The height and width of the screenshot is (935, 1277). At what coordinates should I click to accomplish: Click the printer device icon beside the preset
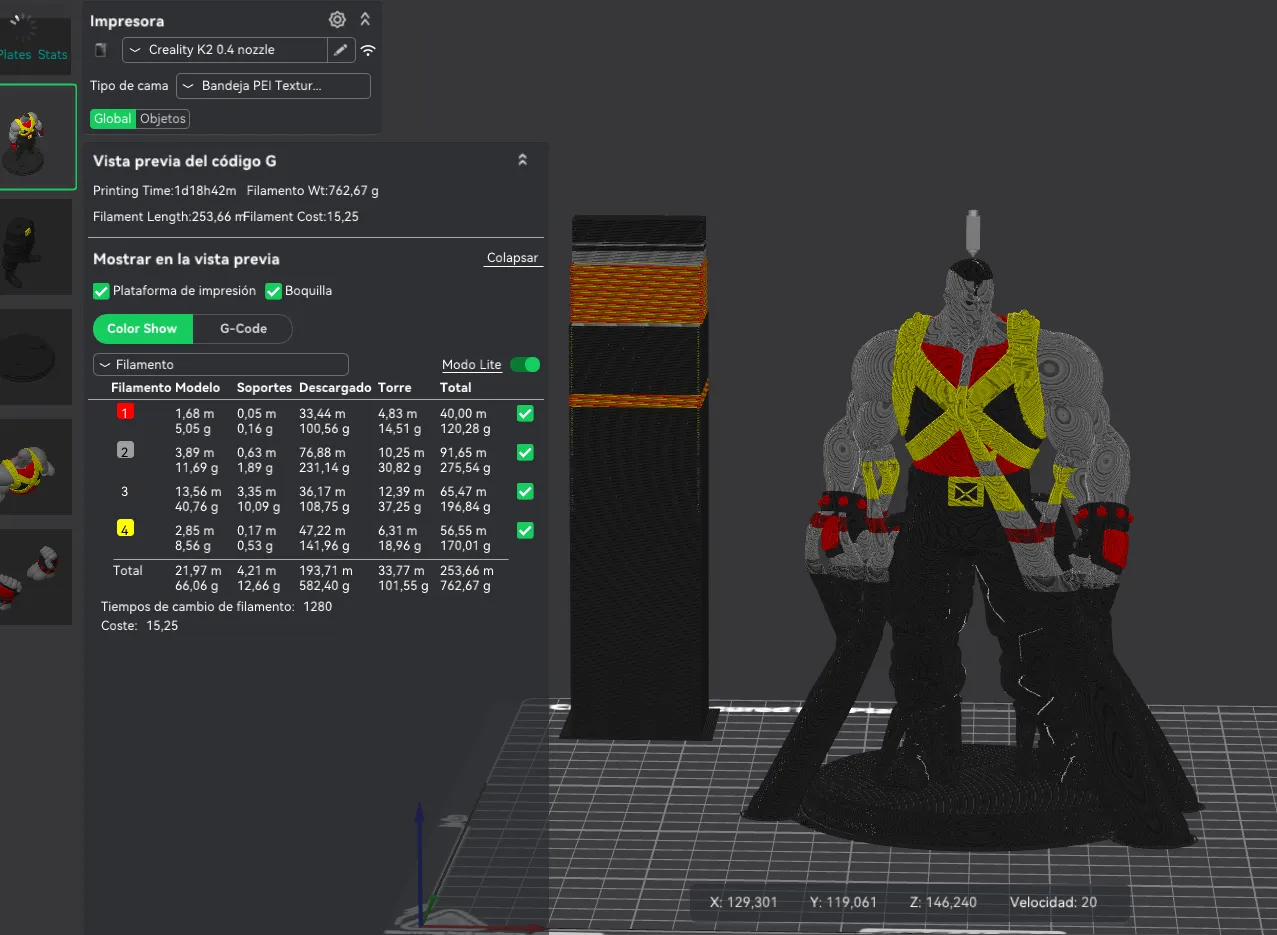click(x=100, y=50)
